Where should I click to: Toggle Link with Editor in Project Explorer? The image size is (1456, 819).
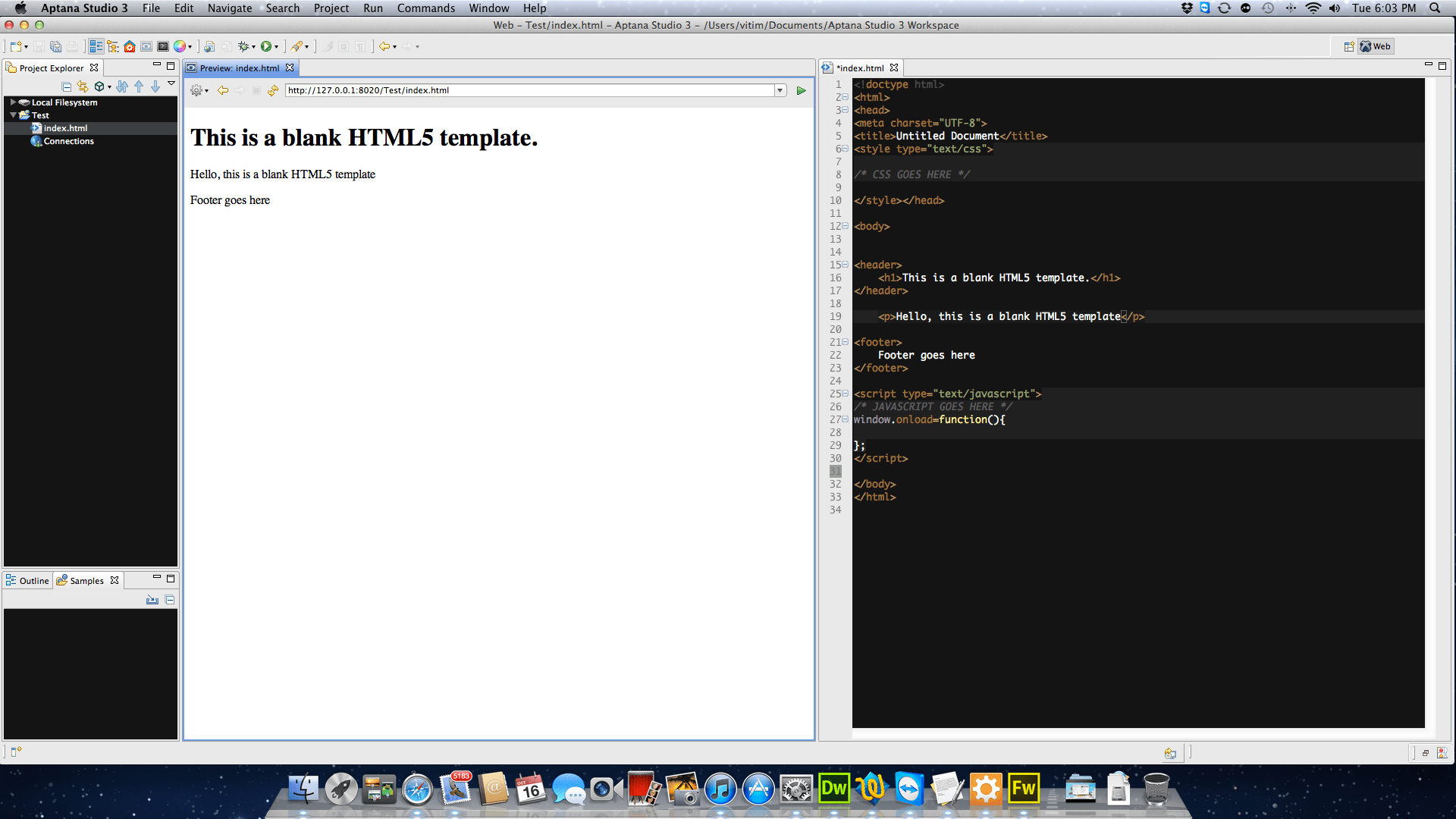click(x=83, y=86)
